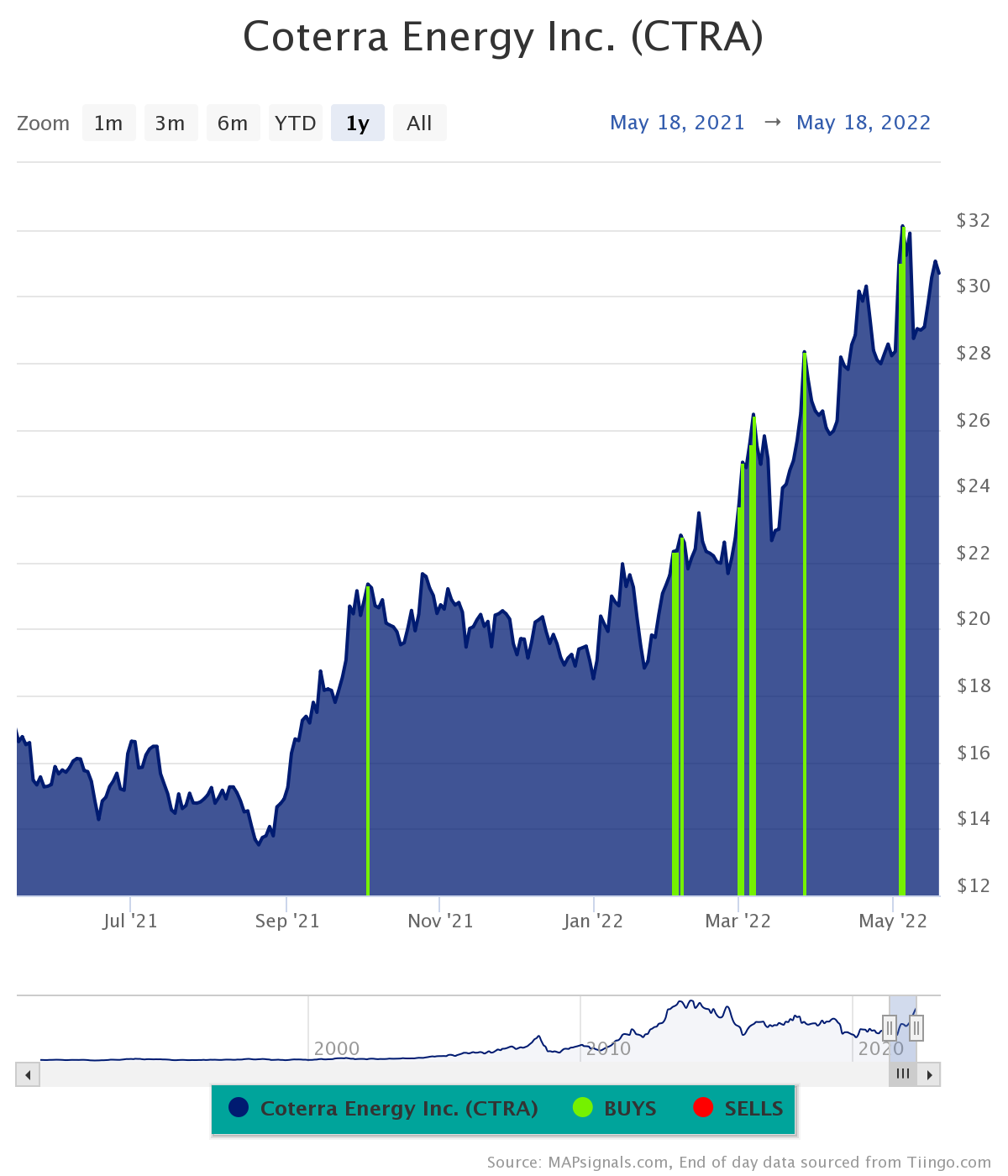Click the Jul '21 x-axis label
This screenshot has height=1176, width=1008.
pos(130,921)
